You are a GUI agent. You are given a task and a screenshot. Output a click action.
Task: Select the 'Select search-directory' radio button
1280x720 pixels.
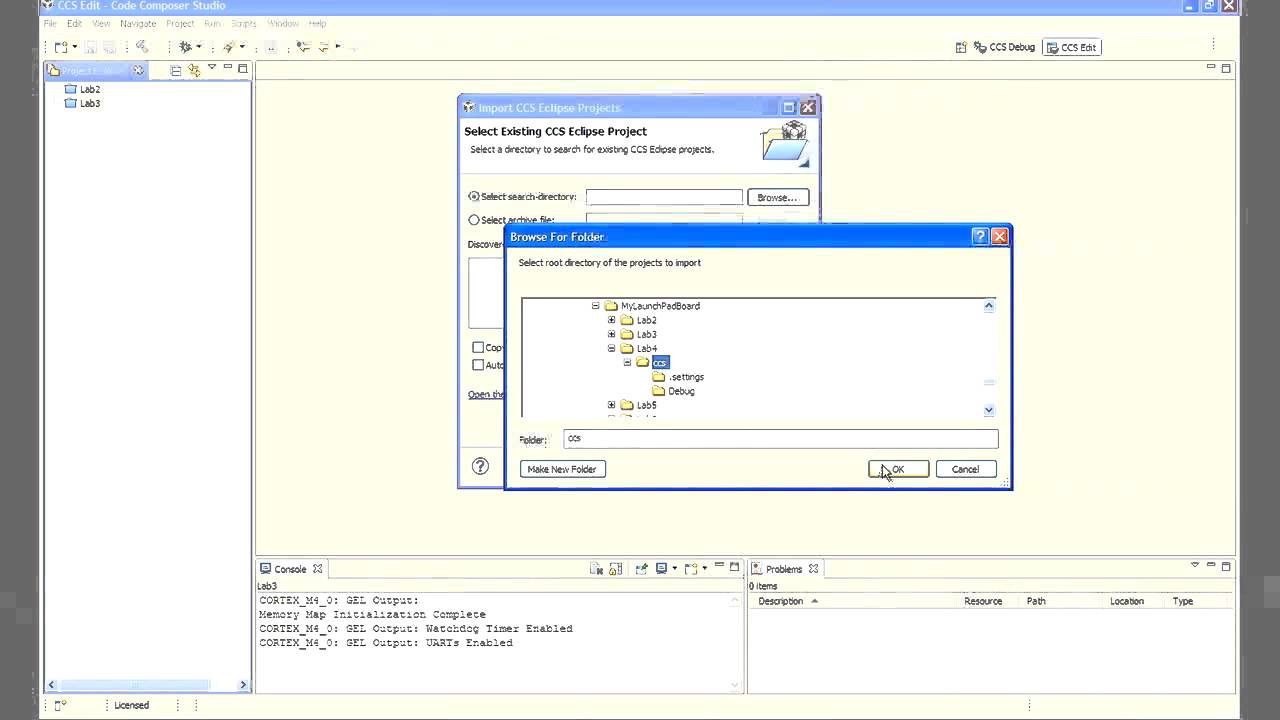tap(474, 197)
